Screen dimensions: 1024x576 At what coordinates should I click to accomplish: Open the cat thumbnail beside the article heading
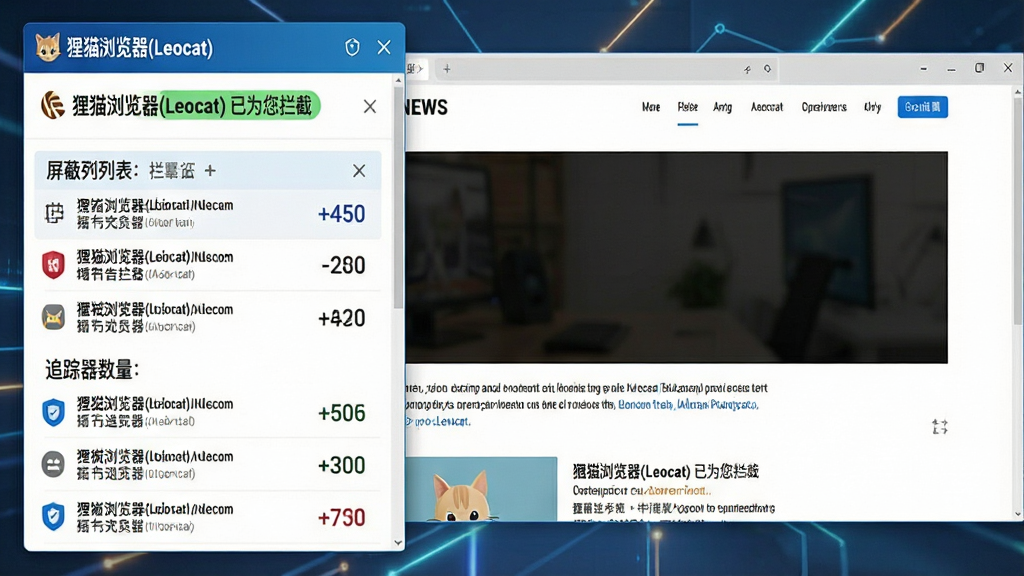point(481,488)
